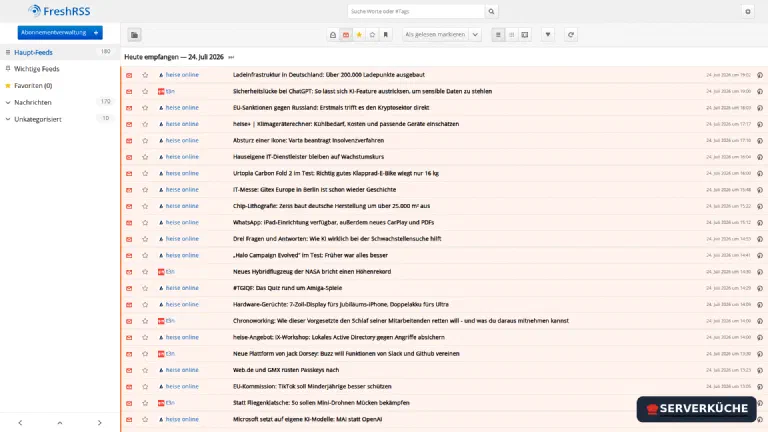The height and width of the screenshot is (432, 768).
Task: Switch to normal list view
Action: 498,35
